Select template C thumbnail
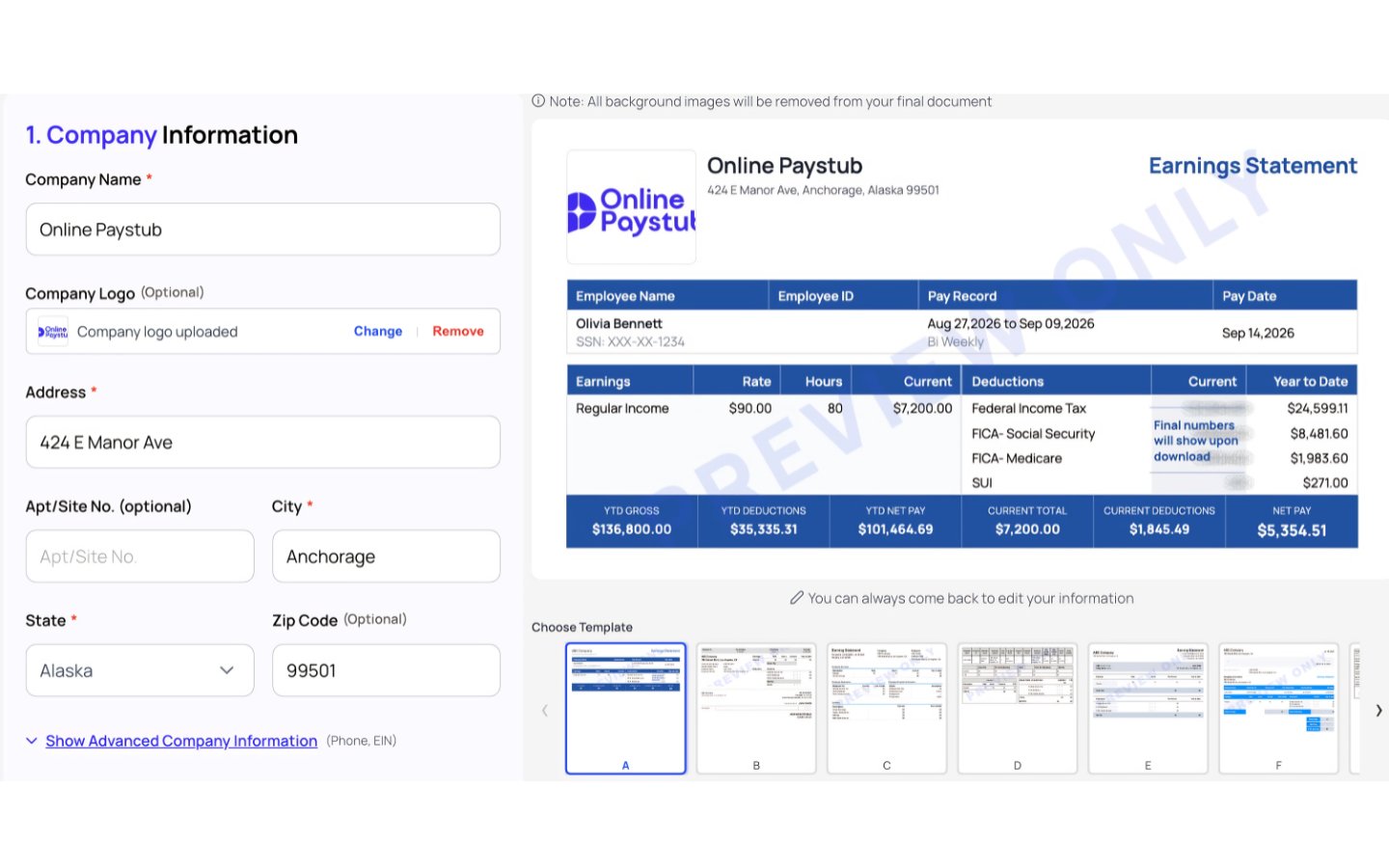Screen dimensions: 1389x868 (x=886, y=708)
